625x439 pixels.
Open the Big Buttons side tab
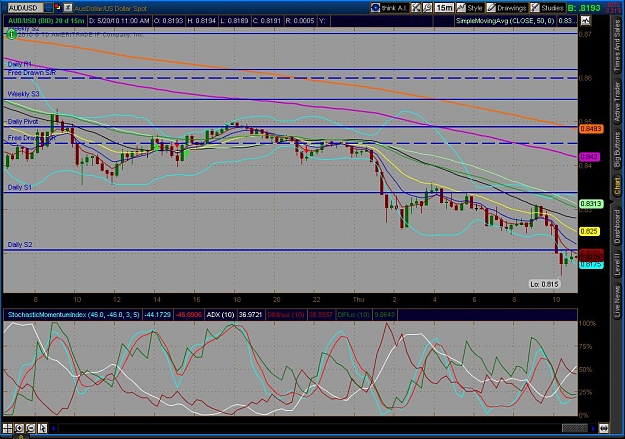[617, 150]
